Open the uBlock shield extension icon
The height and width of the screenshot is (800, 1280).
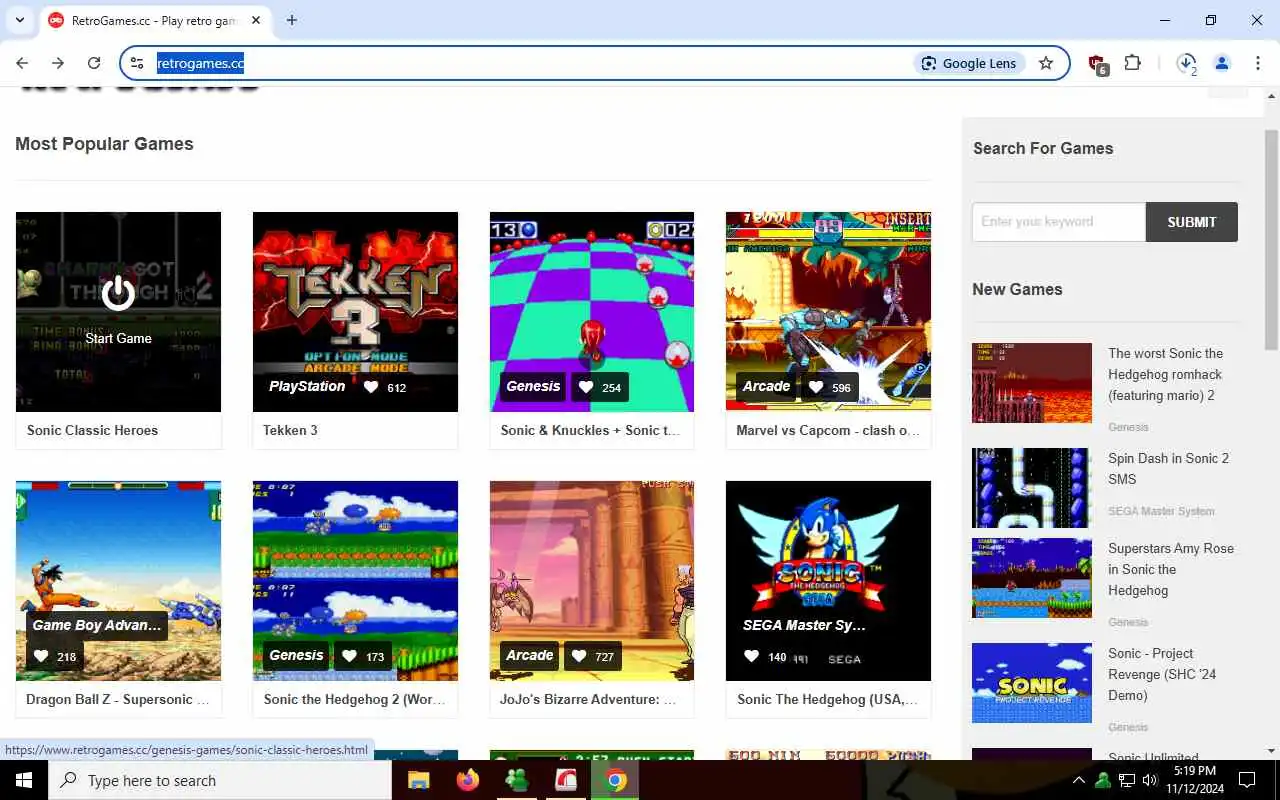pos(1097,64)
